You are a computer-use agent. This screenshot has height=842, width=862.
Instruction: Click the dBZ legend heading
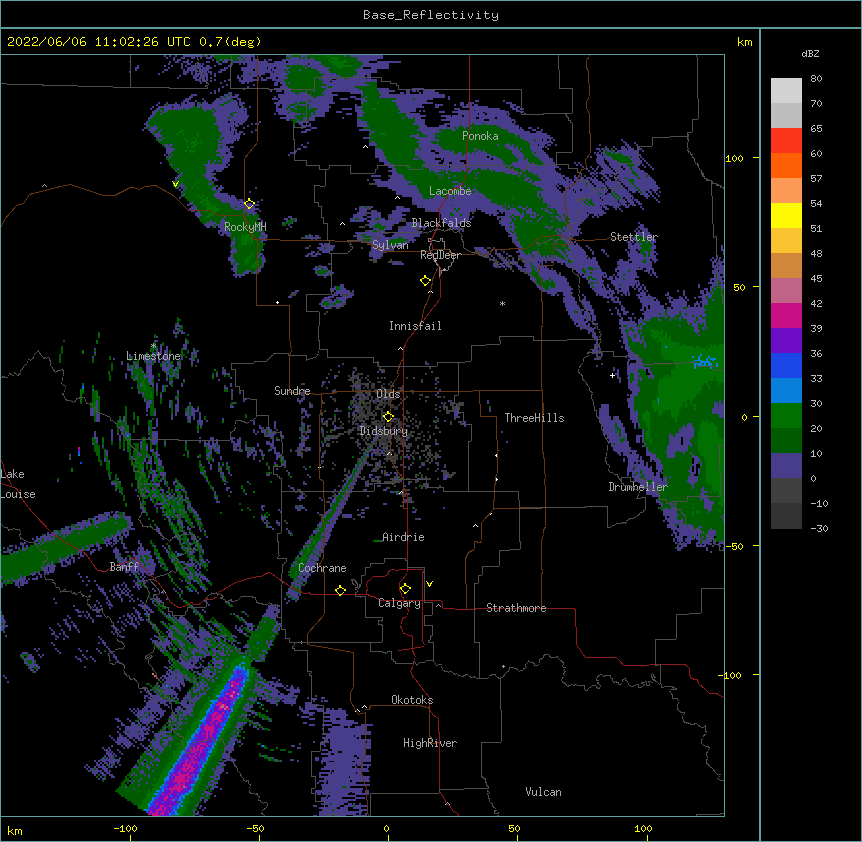[810, 53]
